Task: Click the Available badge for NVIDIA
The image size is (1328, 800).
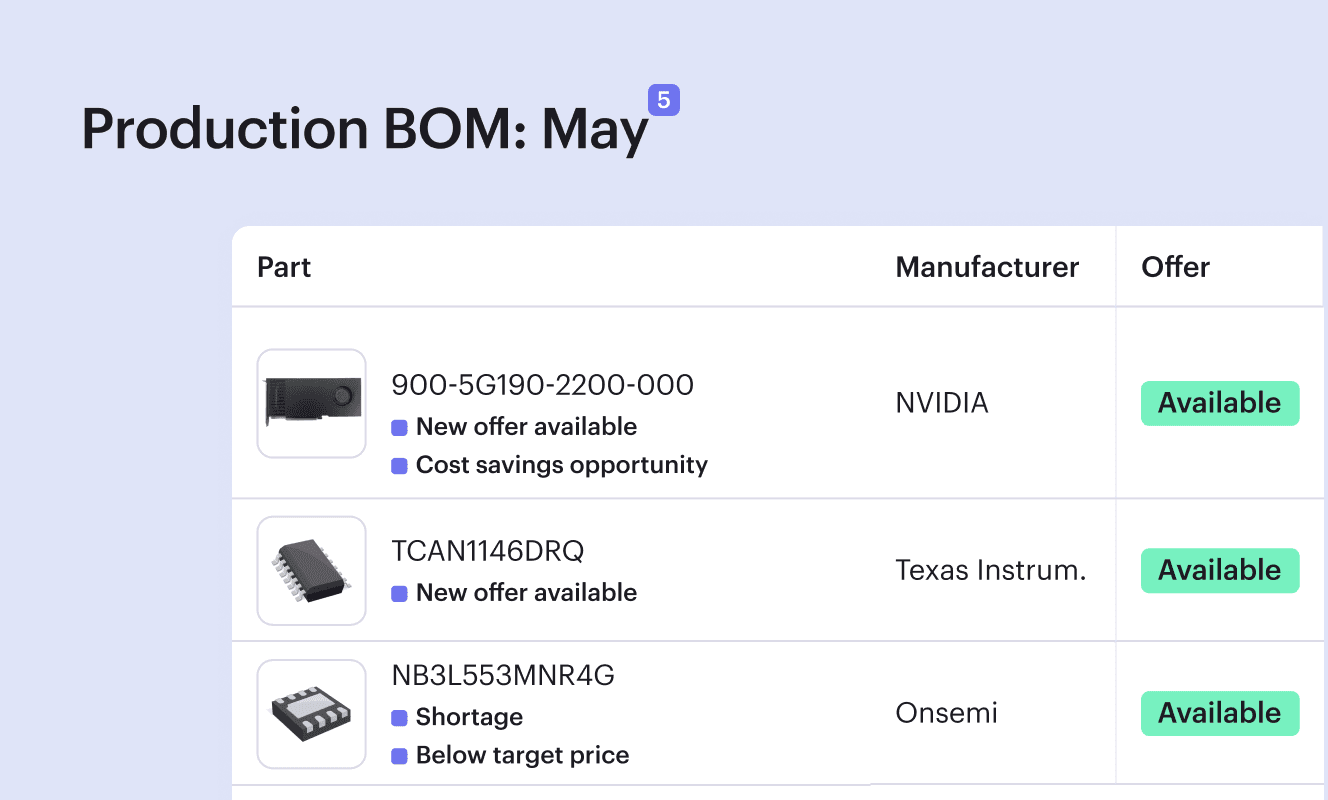Action: (1220, 403)
